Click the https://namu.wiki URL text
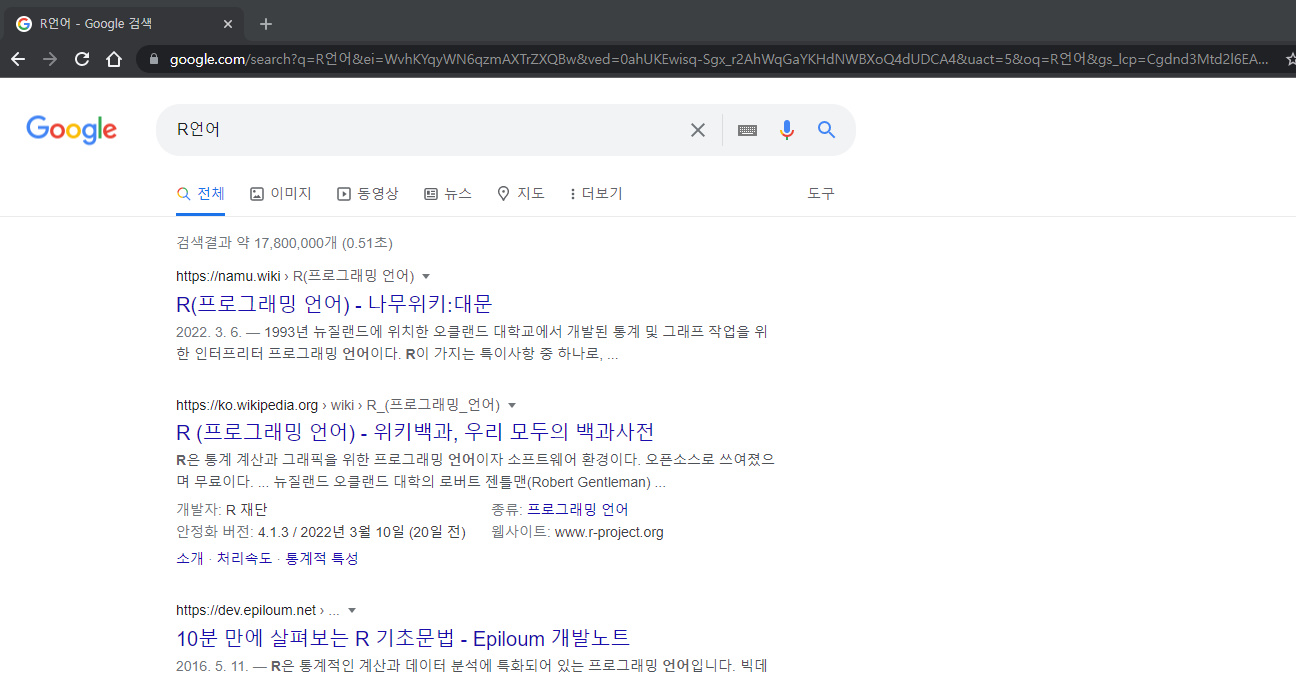Image resolution: width=1296 pixels, height=674 pixels. click(228, 276)
